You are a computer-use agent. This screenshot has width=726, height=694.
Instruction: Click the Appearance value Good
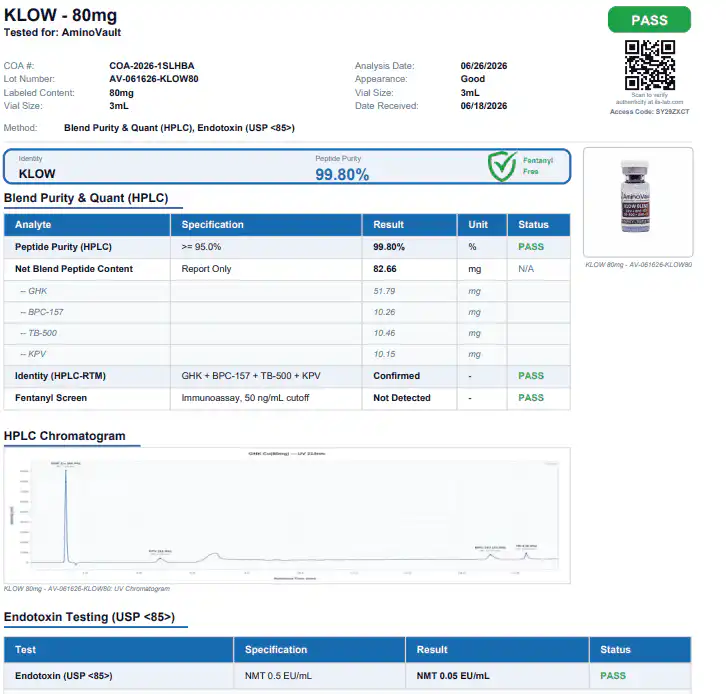pos(473,79)
